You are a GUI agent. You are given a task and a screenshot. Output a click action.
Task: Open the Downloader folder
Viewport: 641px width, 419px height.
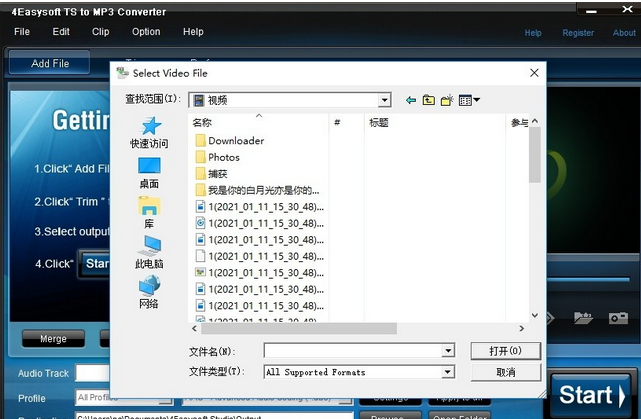[230, 141]
